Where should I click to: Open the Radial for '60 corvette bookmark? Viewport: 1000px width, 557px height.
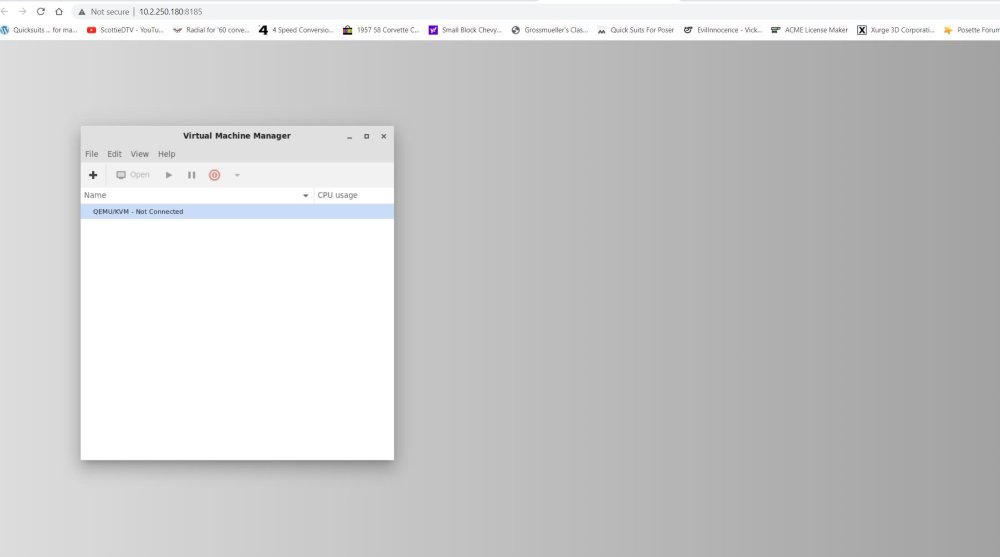211,30
